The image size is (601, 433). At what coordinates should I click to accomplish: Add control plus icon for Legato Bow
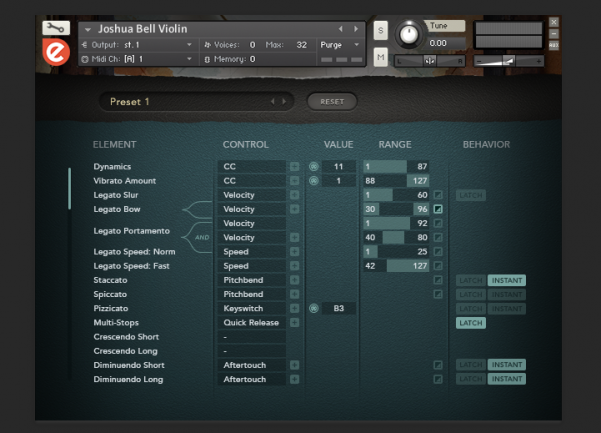294,209
